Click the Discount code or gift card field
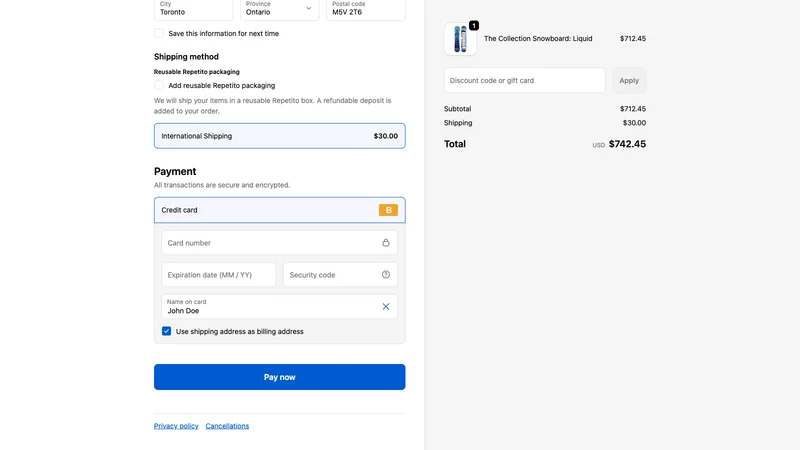This screenshot has height=450, width=800. pos(524,80)
